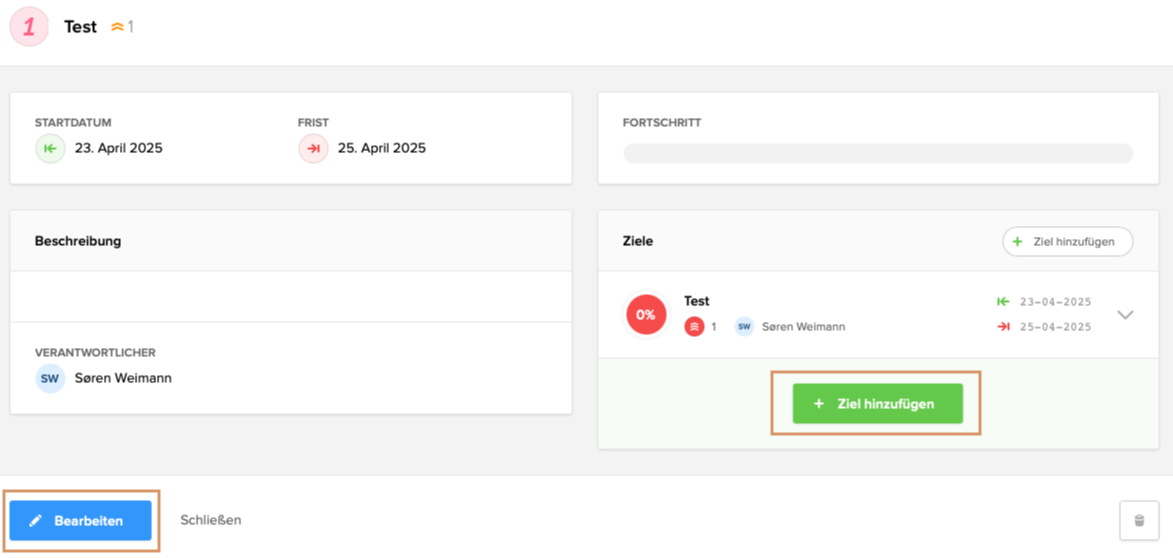
Task: Click the small SW avatar in goal row
Action: click(744, 326)
